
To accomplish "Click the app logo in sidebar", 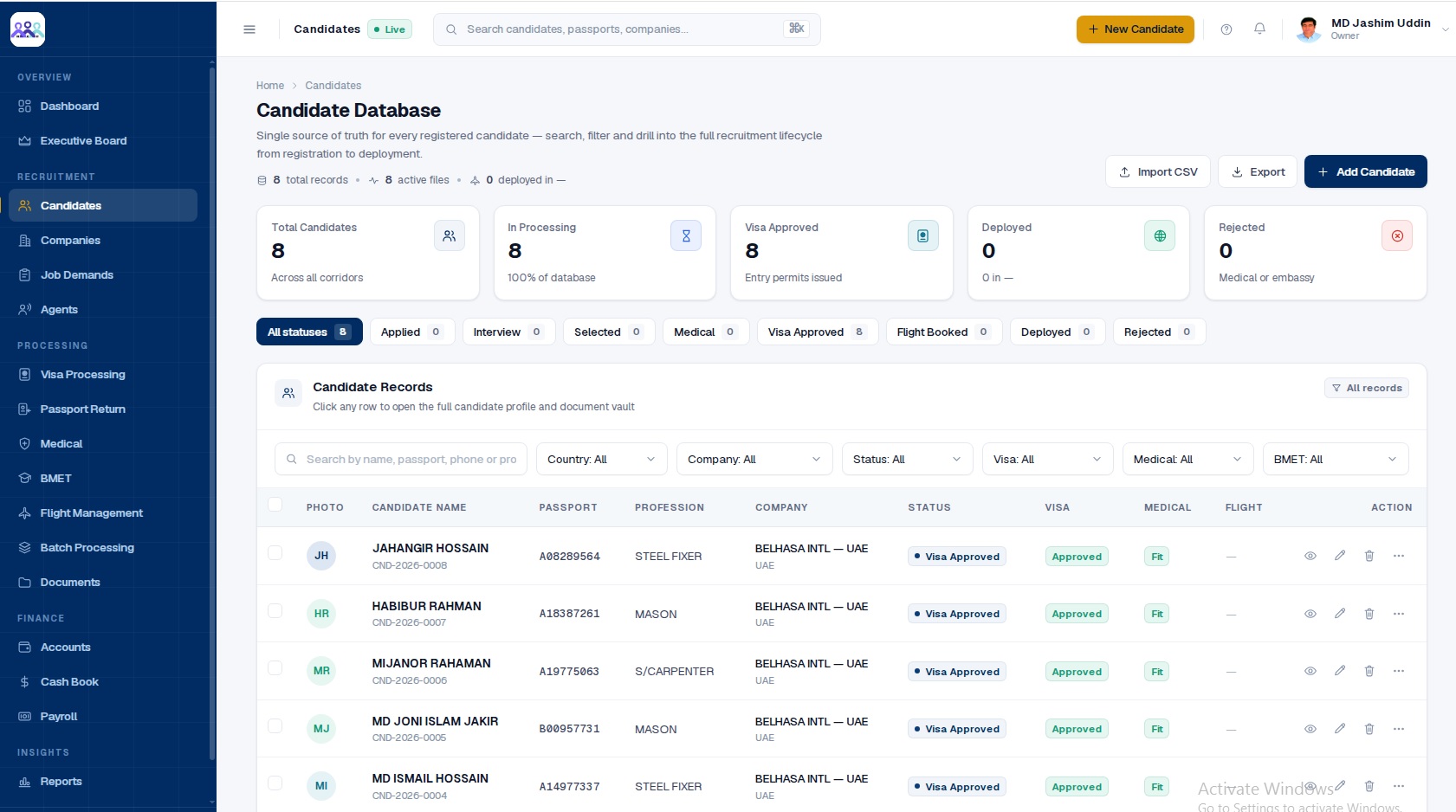I will point(28,29).
